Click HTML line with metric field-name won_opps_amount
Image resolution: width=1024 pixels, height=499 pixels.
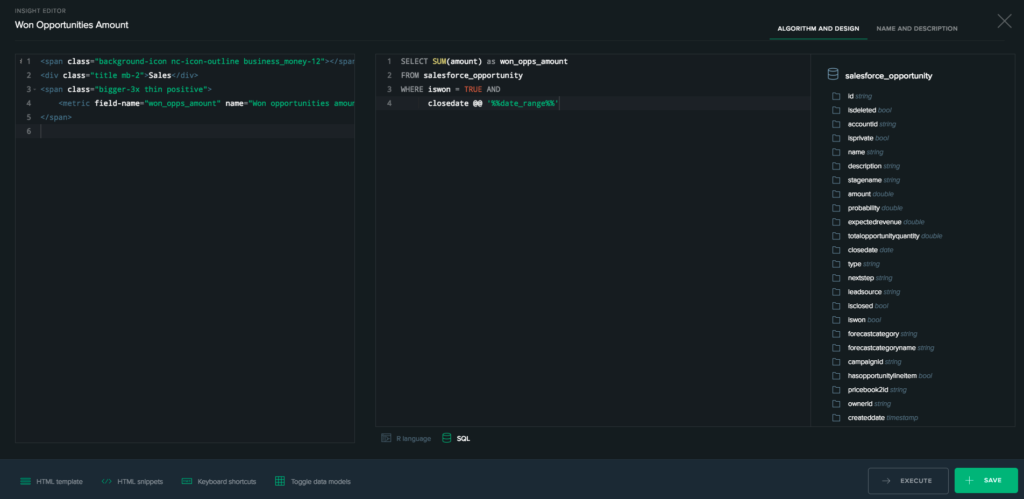click(x=206, y=103)
